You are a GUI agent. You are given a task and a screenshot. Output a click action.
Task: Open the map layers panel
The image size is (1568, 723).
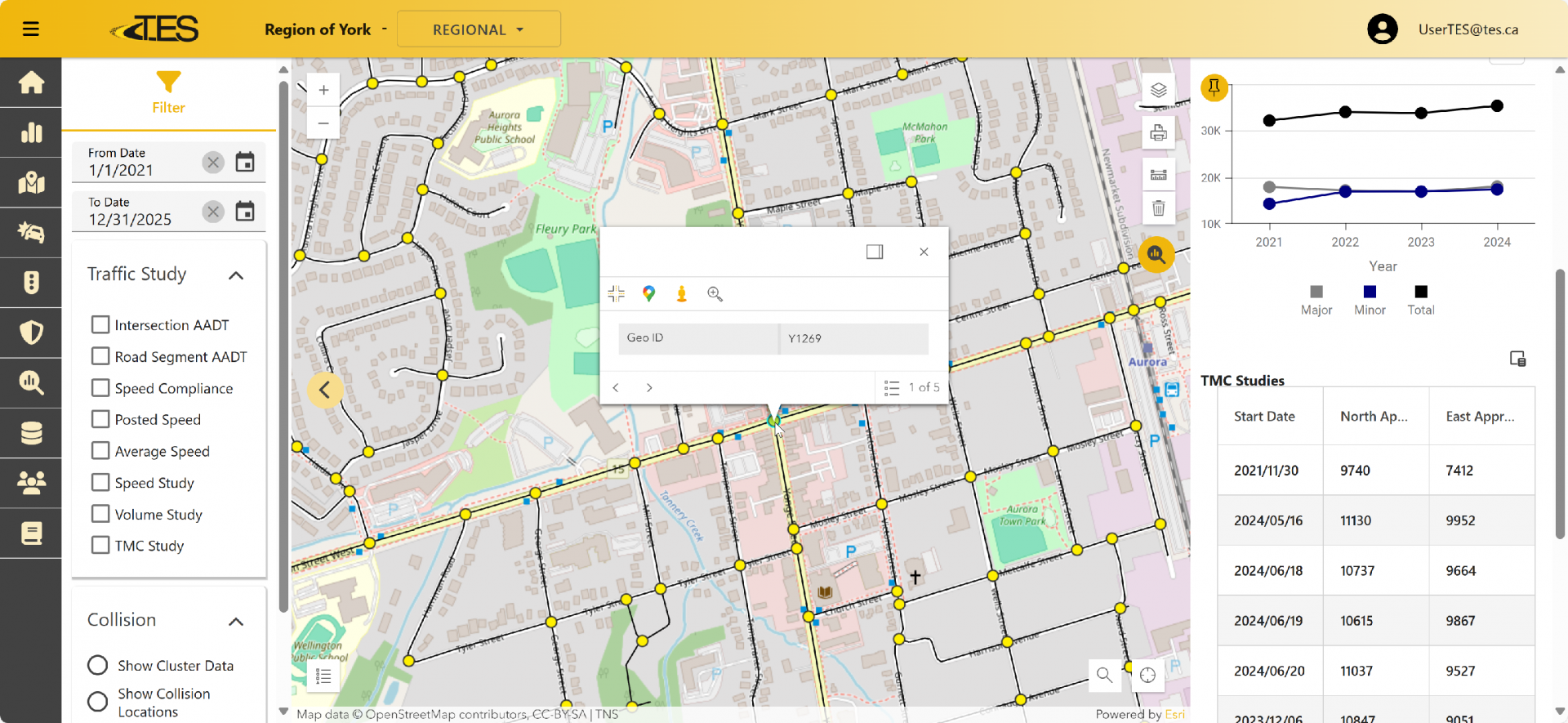coord(1158,91)
